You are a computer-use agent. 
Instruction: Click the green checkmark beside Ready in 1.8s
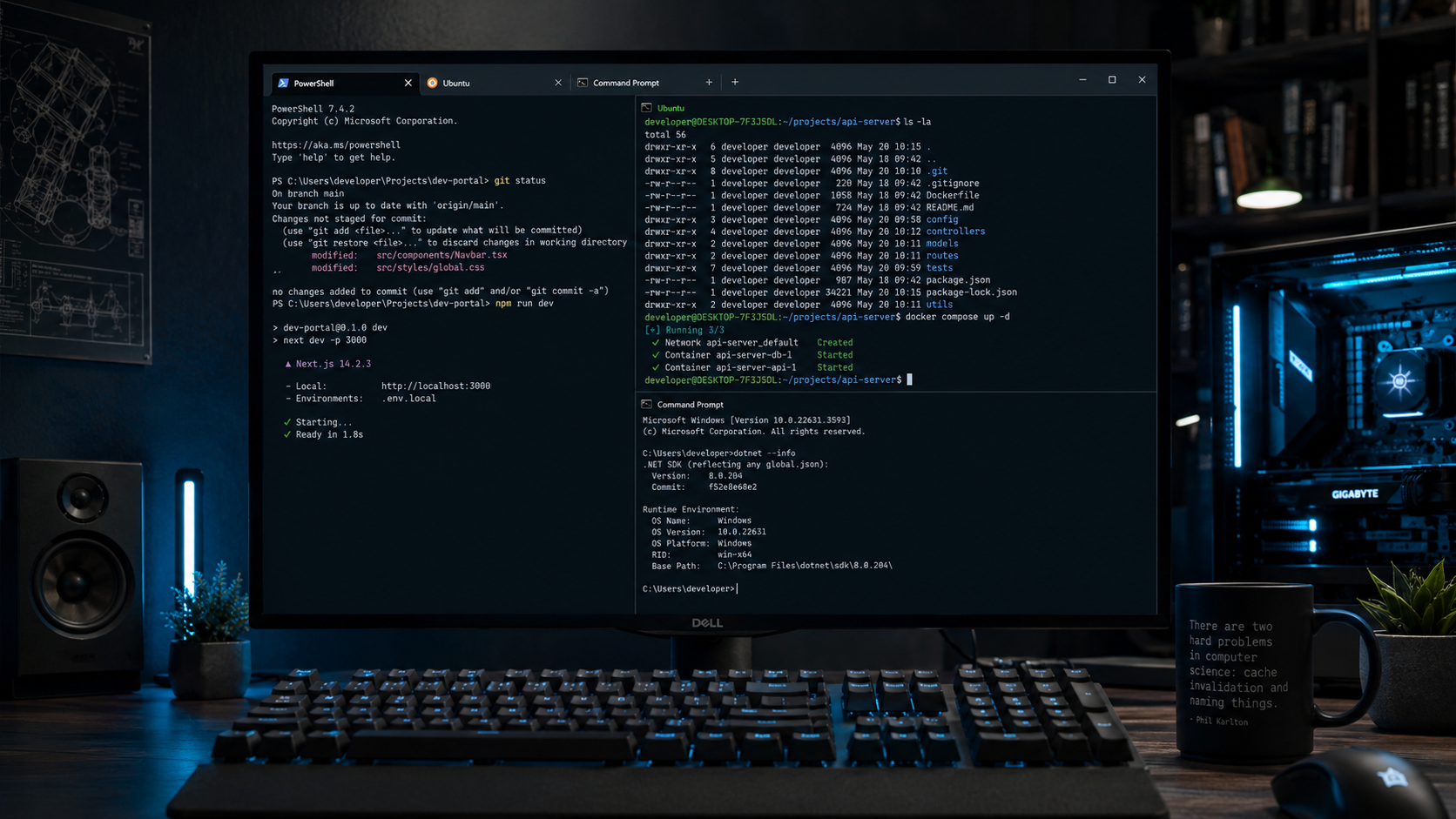[x=287, y=433]
